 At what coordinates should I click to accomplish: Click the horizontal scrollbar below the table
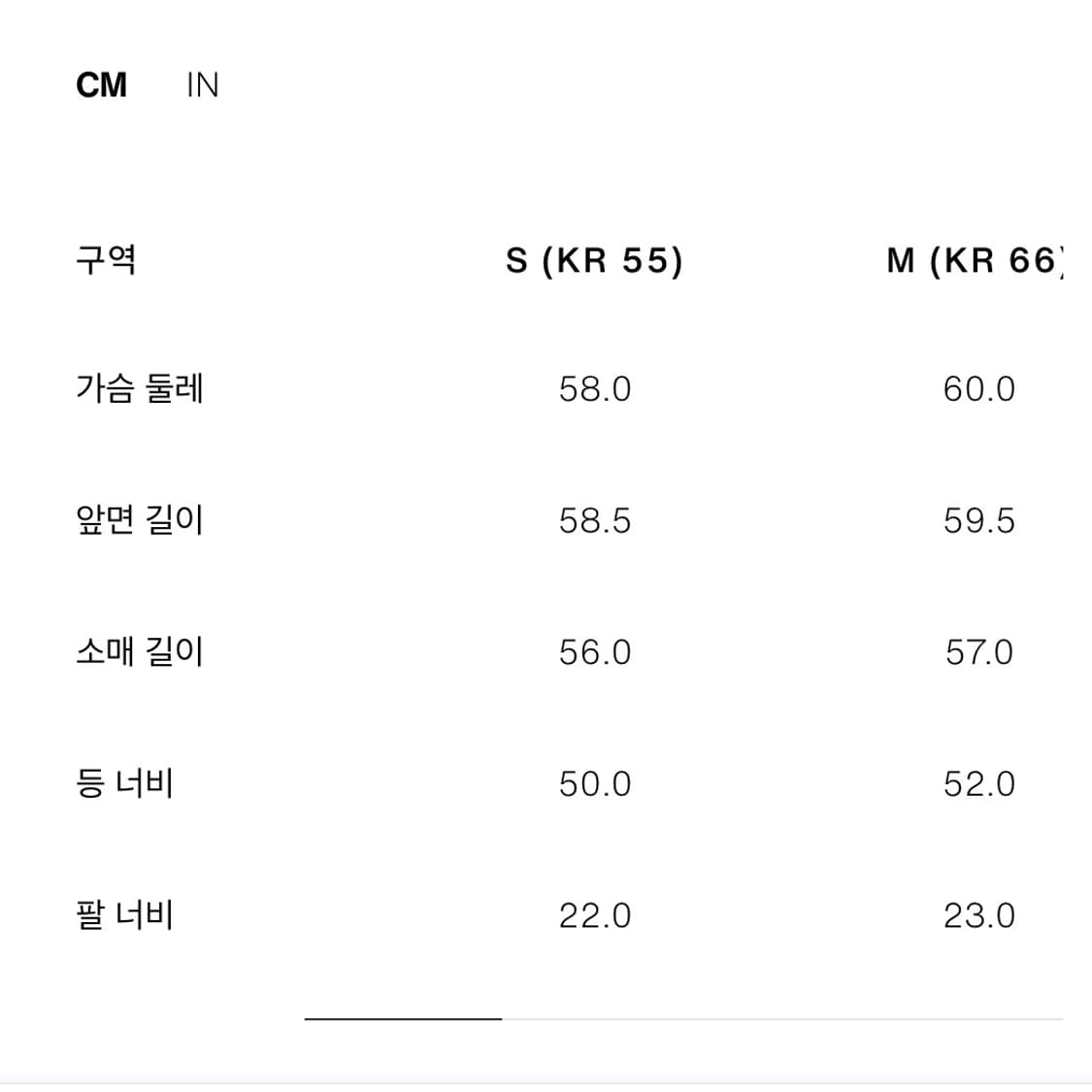[x=402, y=1018]
